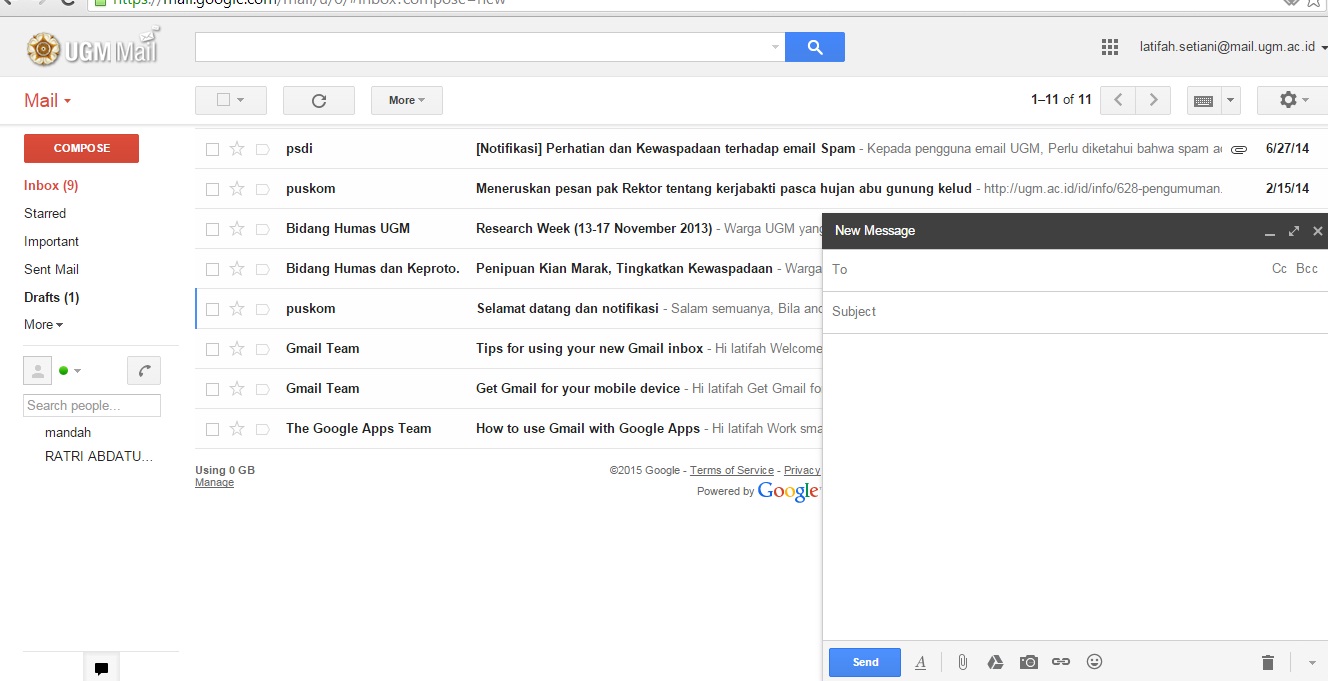
Task: Open chat with mandah
Action: 68,433
